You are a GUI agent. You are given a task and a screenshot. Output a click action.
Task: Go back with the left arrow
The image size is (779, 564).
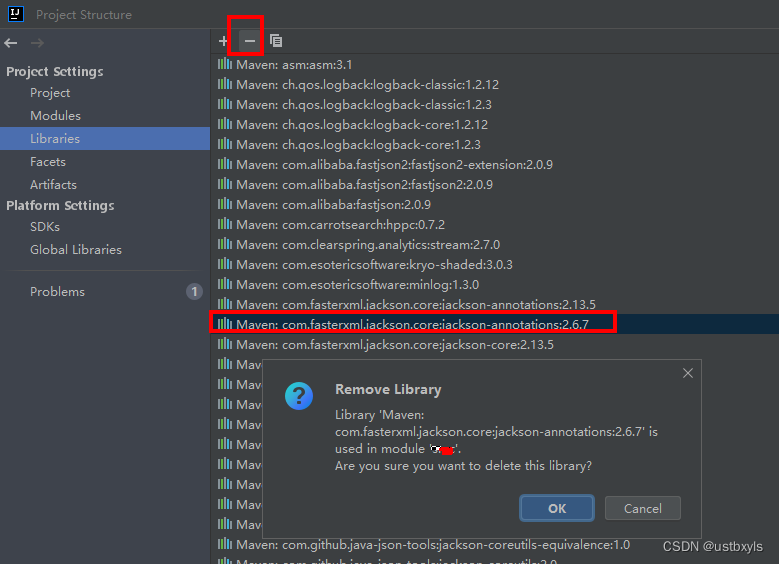[11, 43]
